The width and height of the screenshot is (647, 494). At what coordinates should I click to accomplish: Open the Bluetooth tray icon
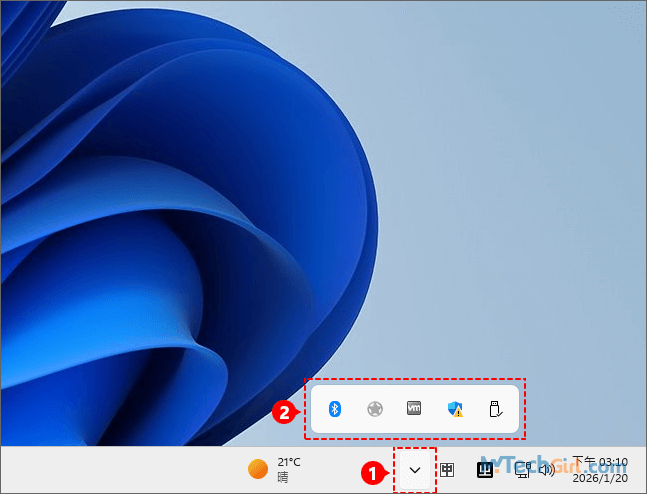335,409
